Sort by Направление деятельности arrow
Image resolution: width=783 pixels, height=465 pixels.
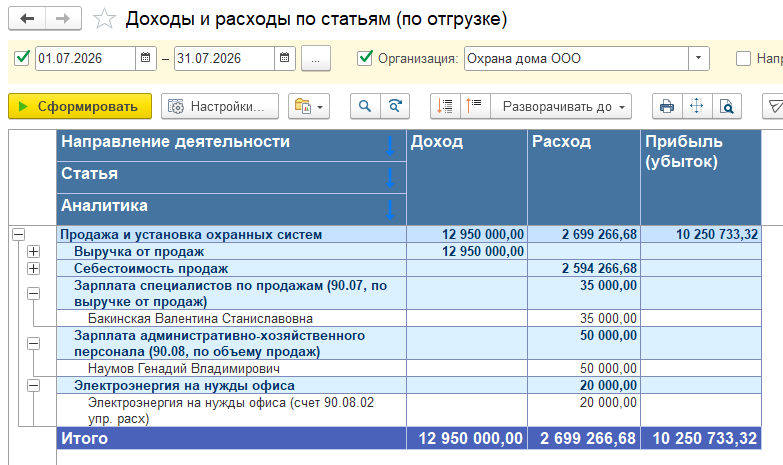[390, 145]
